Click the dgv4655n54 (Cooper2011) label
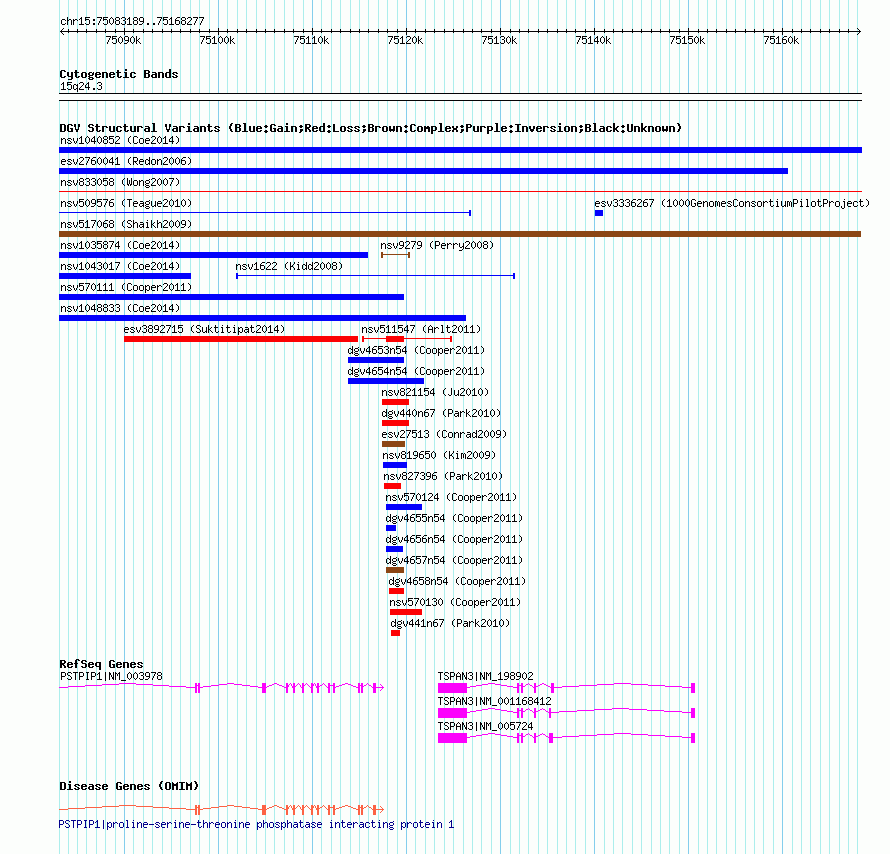890x854 pixels. 454,518
